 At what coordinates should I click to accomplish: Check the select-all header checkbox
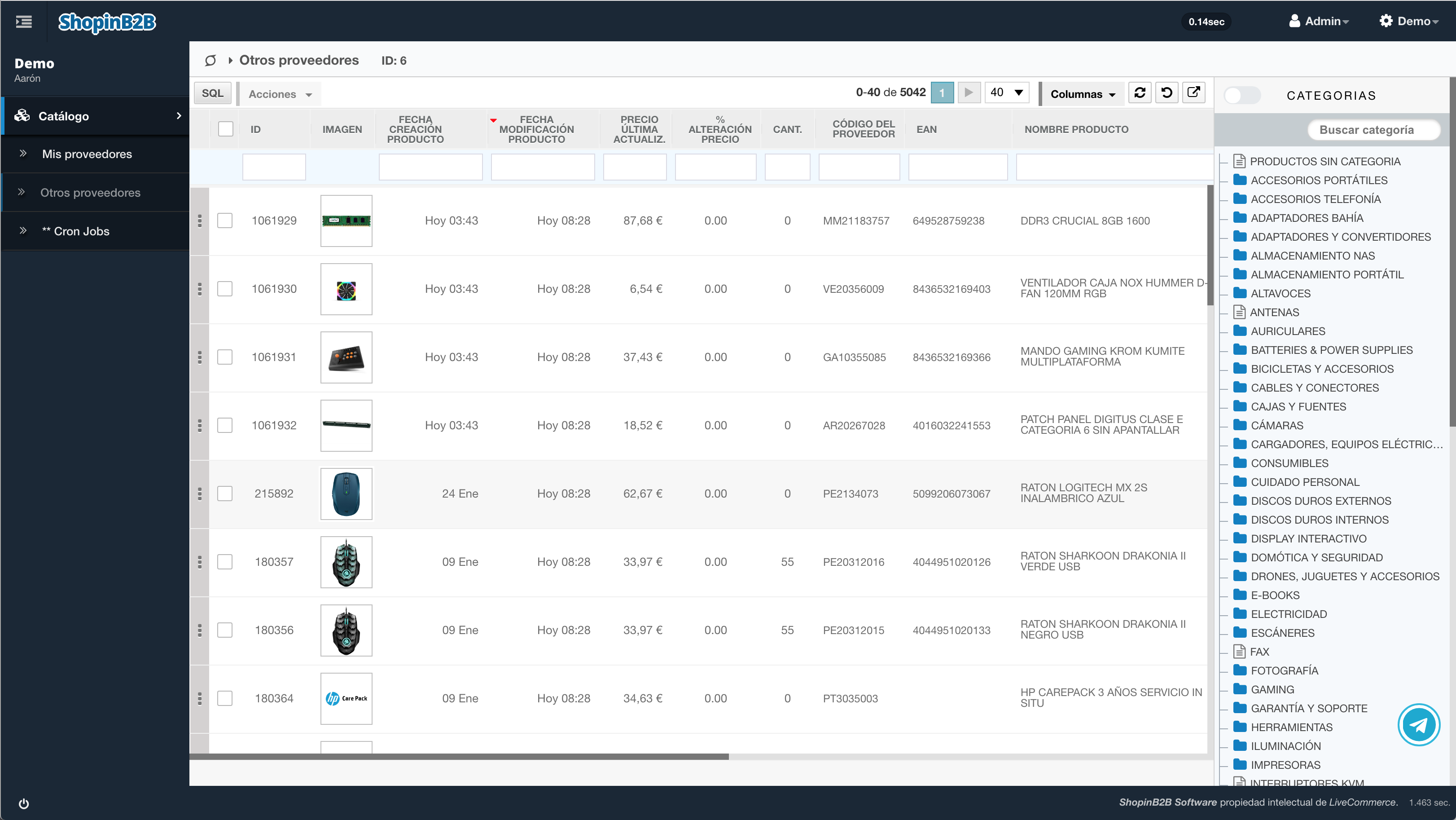tap(225, 129)
